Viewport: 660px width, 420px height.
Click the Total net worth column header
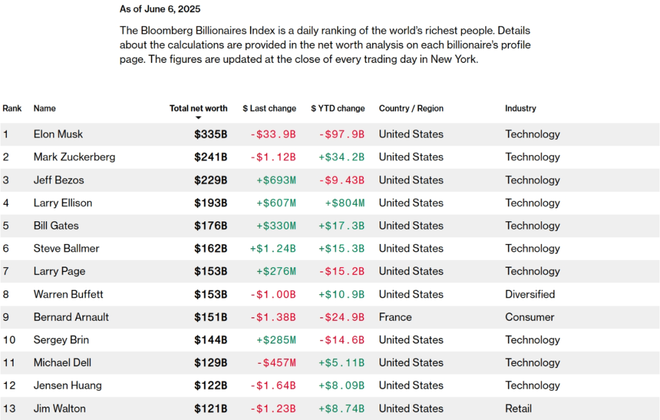click(198, 108)
